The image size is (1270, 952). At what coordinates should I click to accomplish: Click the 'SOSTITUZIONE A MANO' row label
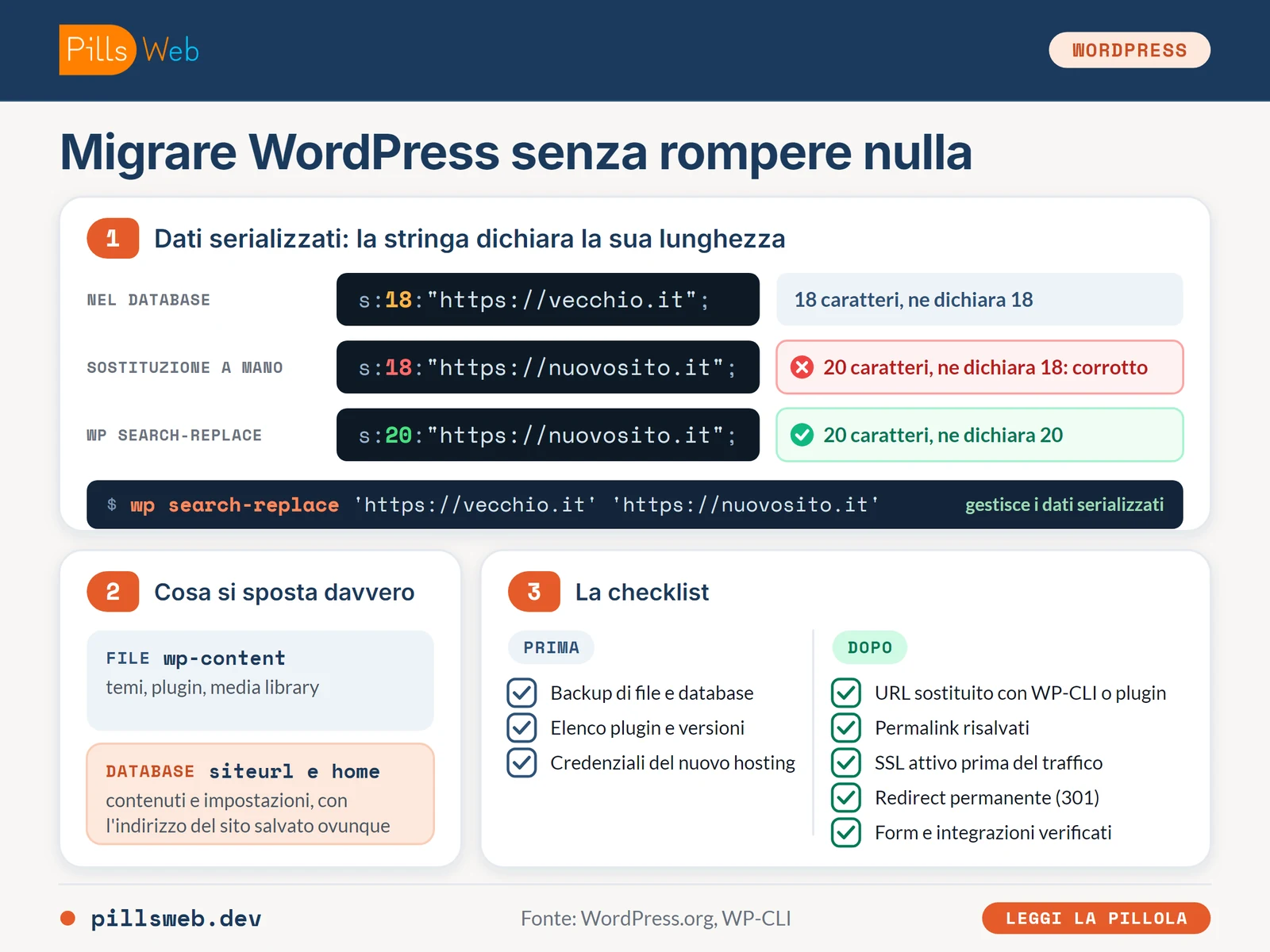pyautogui.click(x=185, y=367)
